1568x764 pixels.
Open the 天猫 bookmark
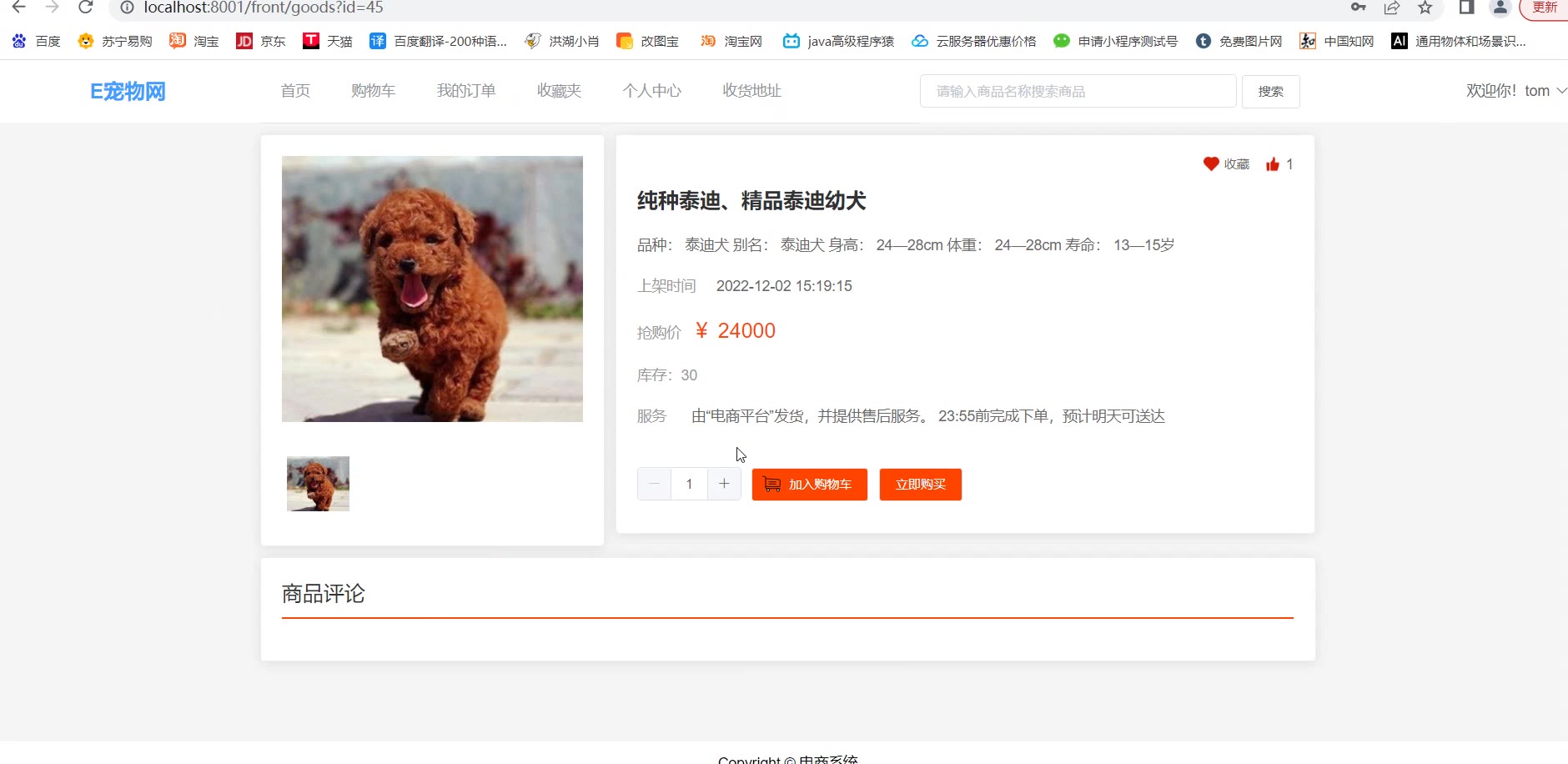click(x=327, y=41)
